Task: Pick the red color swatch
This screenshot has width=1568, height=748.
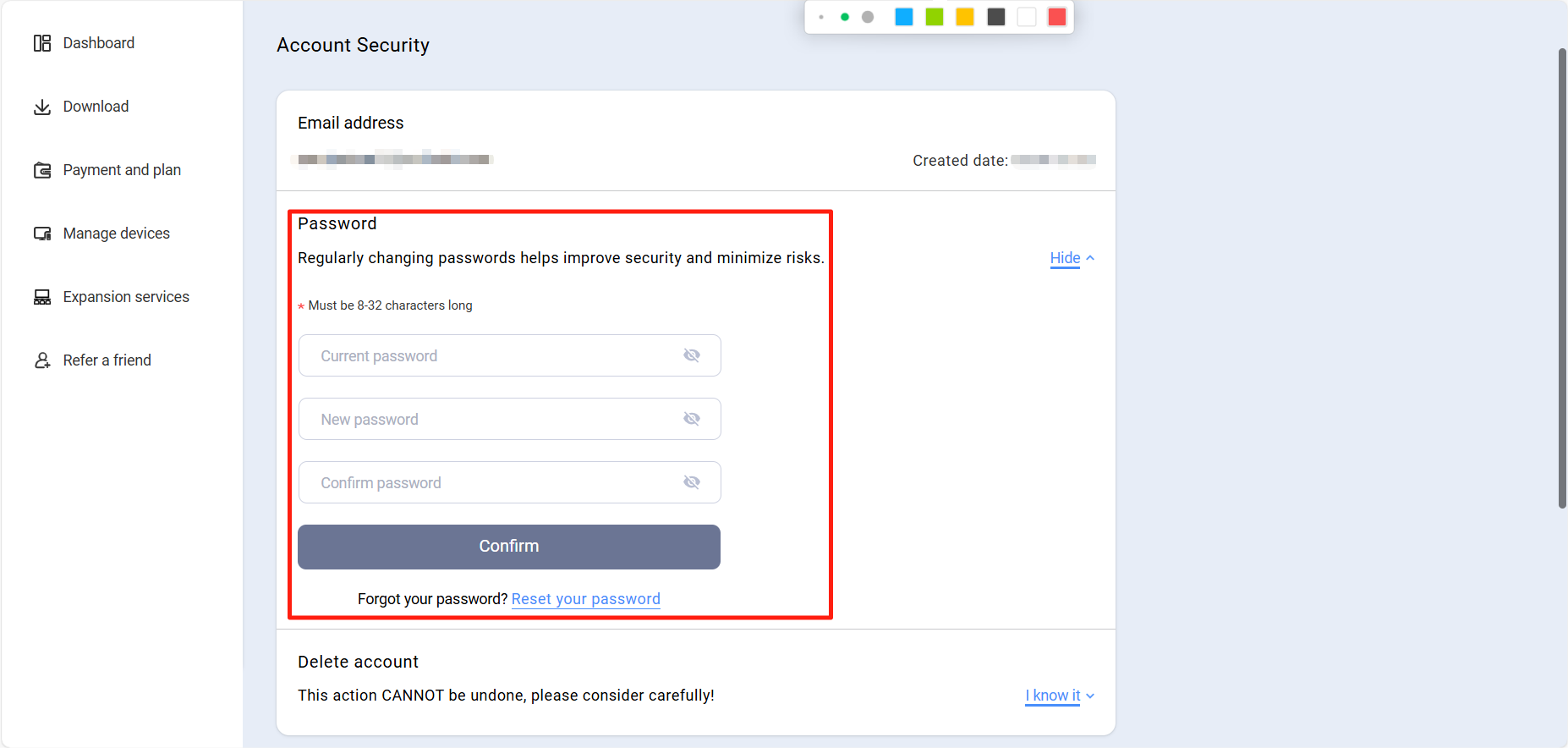Action: click(x=1056, y=16)
